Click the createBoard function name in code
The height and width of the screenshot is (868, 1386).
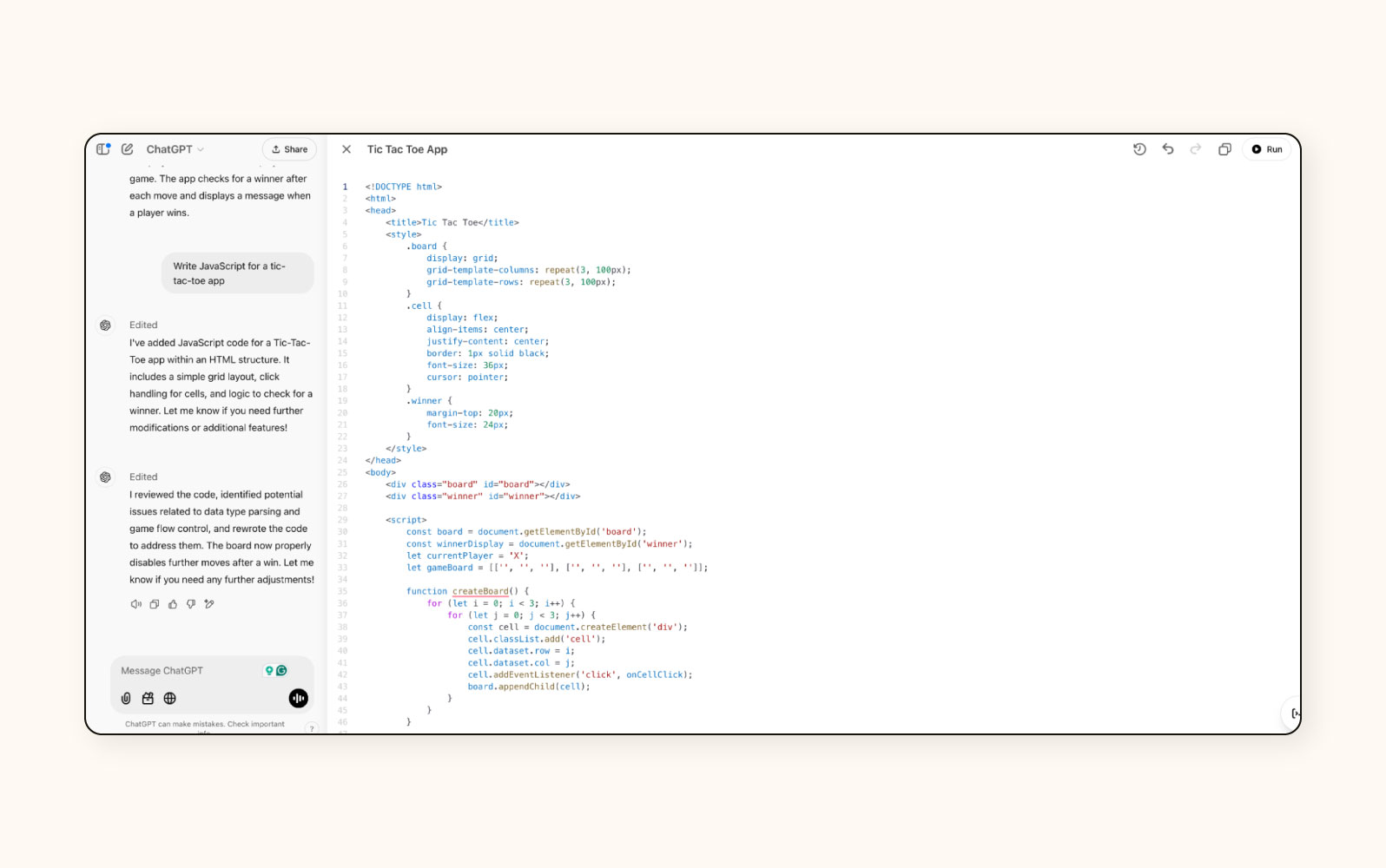coord(480,592)
